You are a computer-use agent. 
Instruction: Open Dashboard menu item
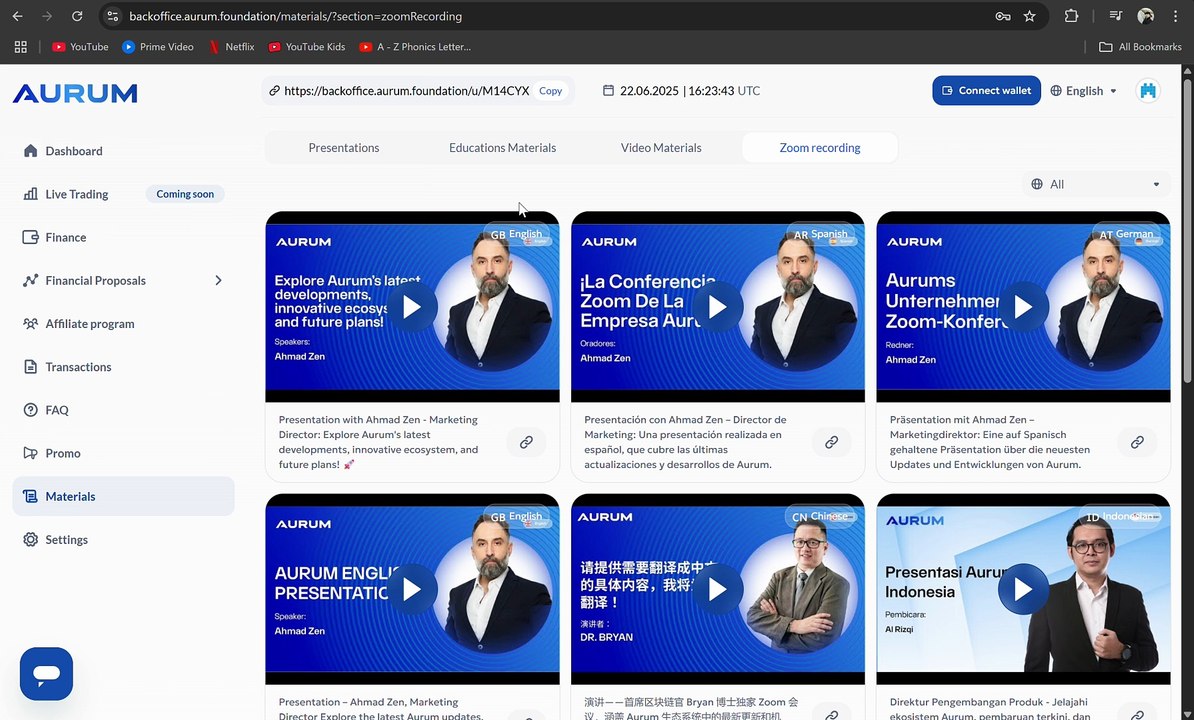click(123, 151)
